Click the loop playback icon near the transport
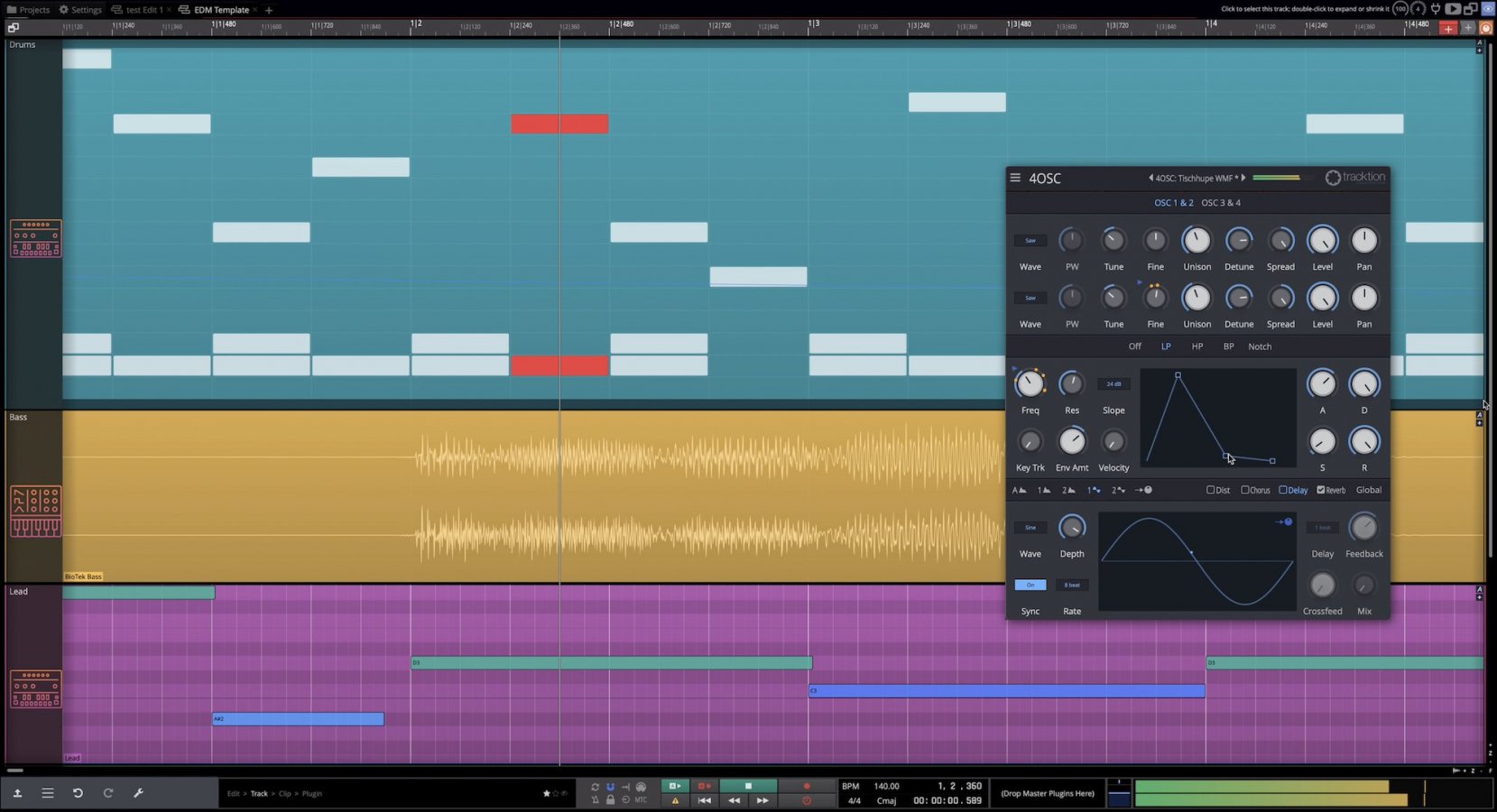 595,787
